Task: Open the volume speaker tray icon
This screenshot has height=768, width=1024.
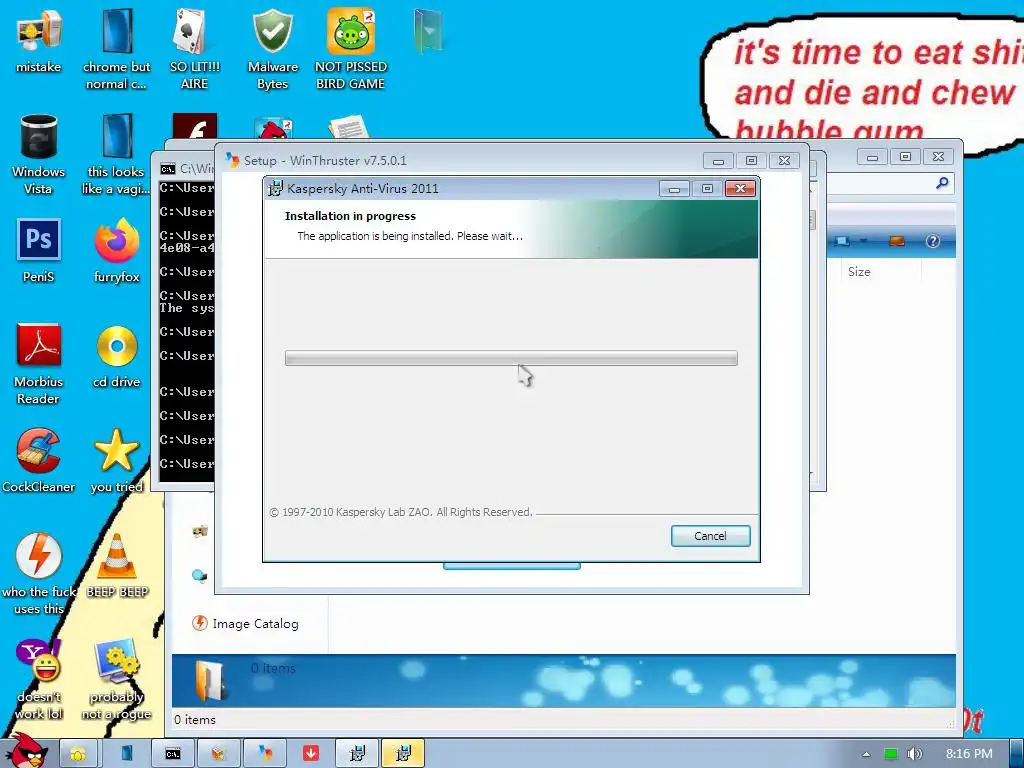Action: (x=914, y=754)
